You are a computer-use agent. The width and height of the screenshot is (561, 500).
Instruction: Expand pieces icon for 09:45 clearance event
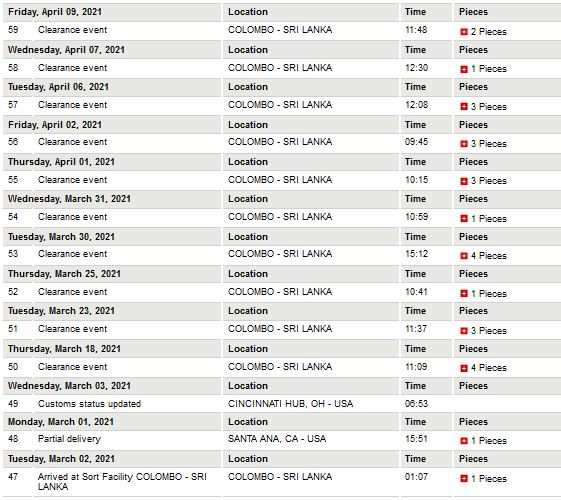click(464, 144)
